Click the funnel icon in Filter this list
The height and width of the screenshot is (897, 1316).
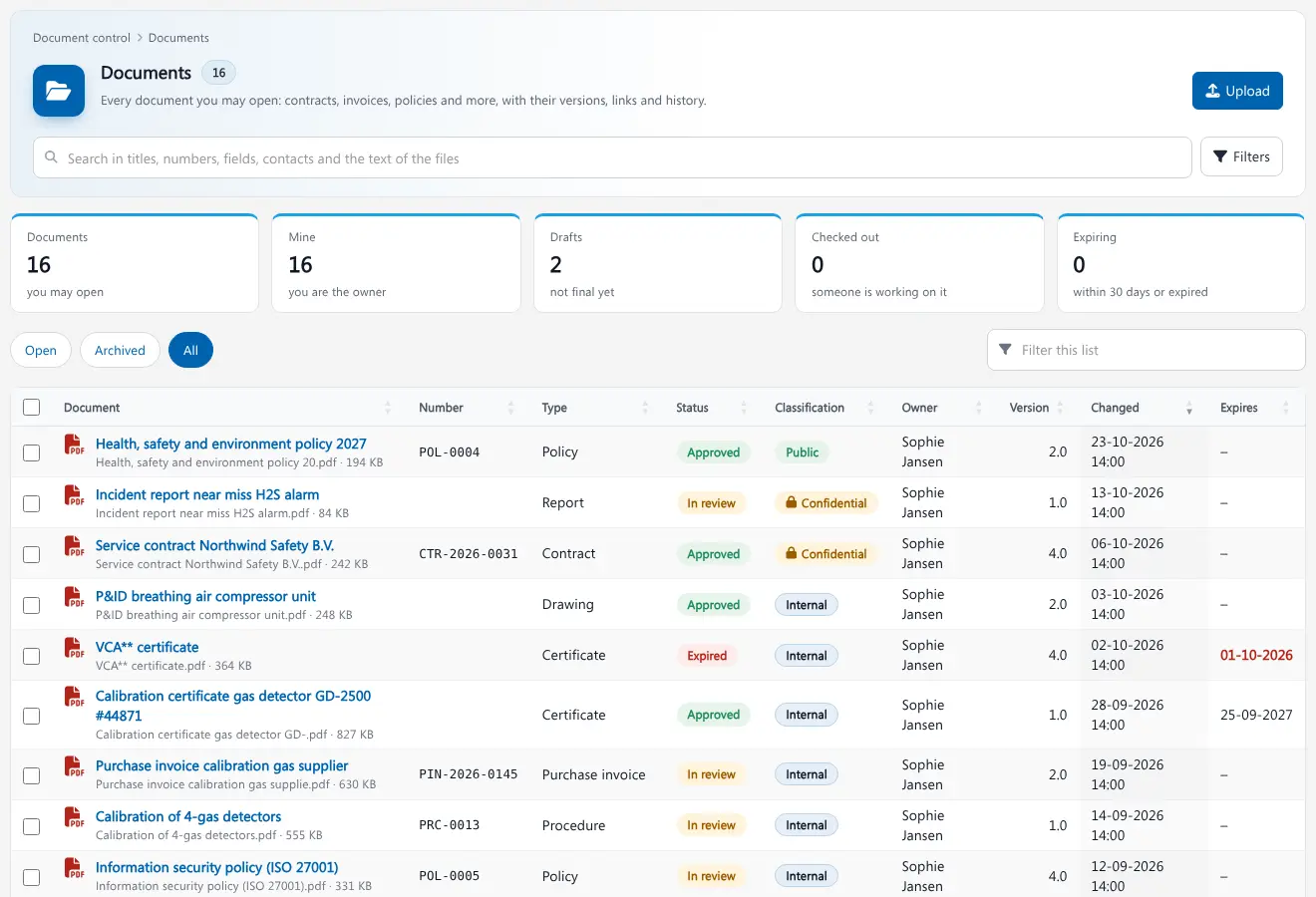click(1005, 350)
